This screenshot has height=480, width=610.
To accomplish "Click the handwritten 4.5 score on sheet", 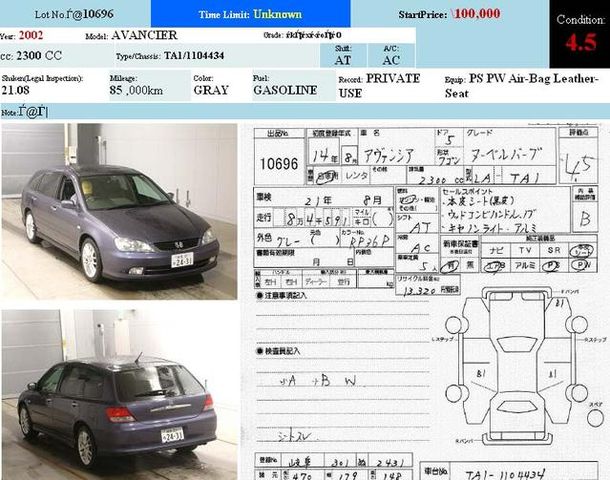I will click(578, 165).
